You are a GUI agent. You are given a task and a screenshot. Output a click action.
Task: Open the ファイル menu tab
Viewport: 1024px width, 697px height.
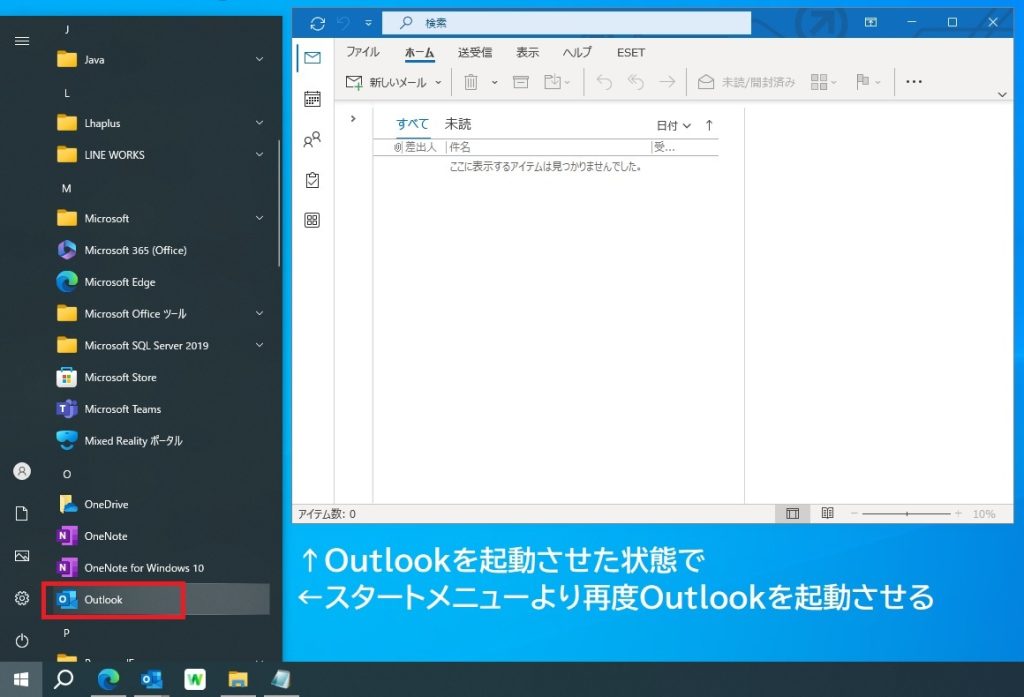(362, 52)
